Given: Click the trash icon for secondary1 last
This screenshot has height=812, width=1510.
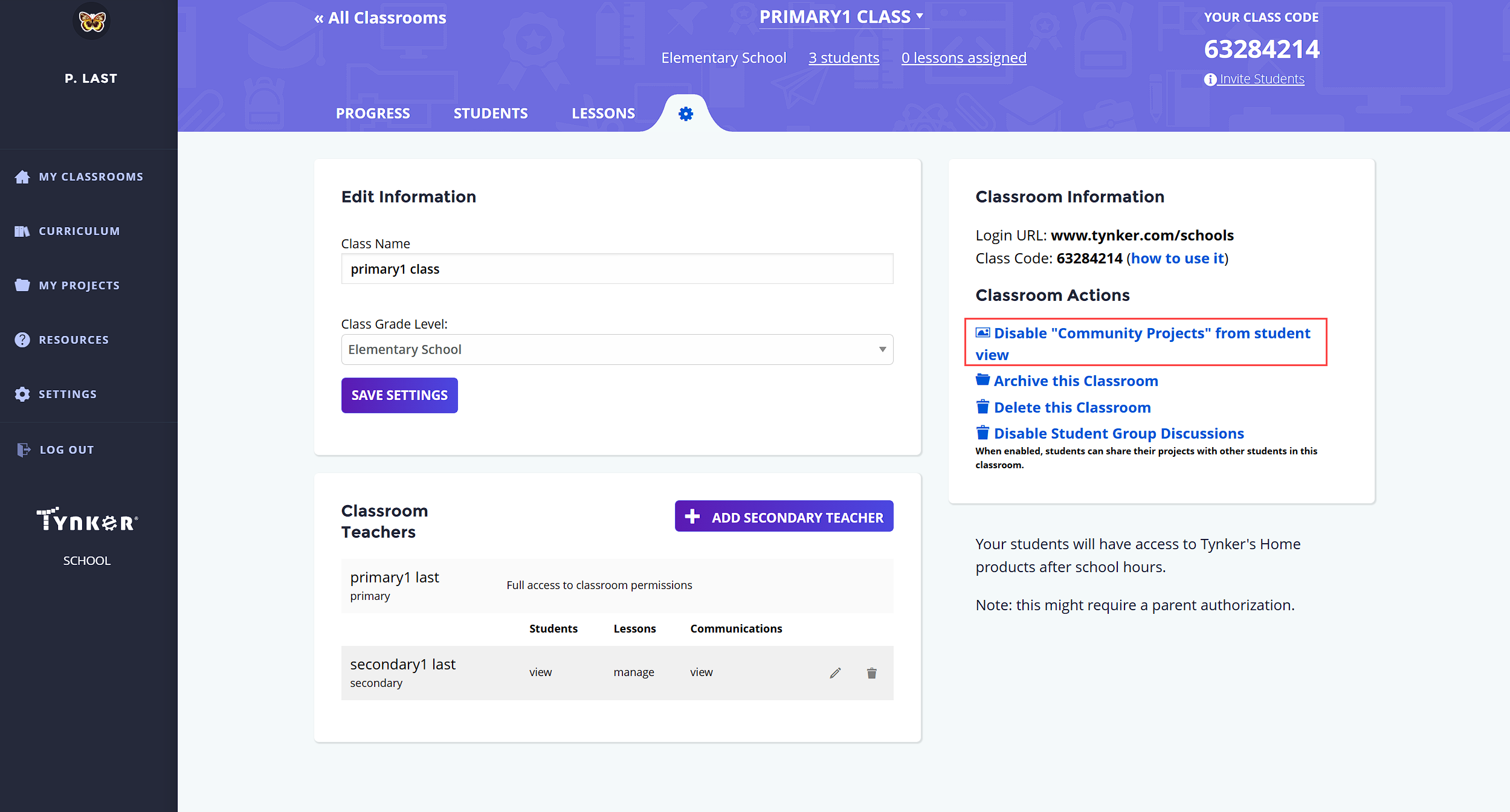Looking at the screenshot, I should pyautogui.click(x=871, y=673).
